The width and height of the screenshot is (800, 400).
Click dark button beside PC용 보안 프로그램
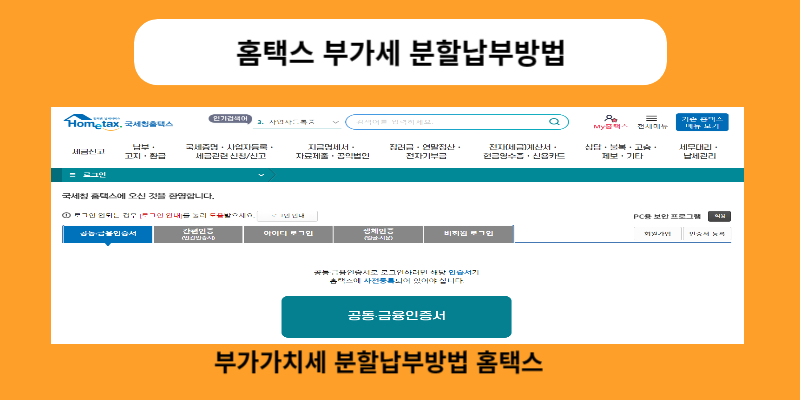pos(719,216)
